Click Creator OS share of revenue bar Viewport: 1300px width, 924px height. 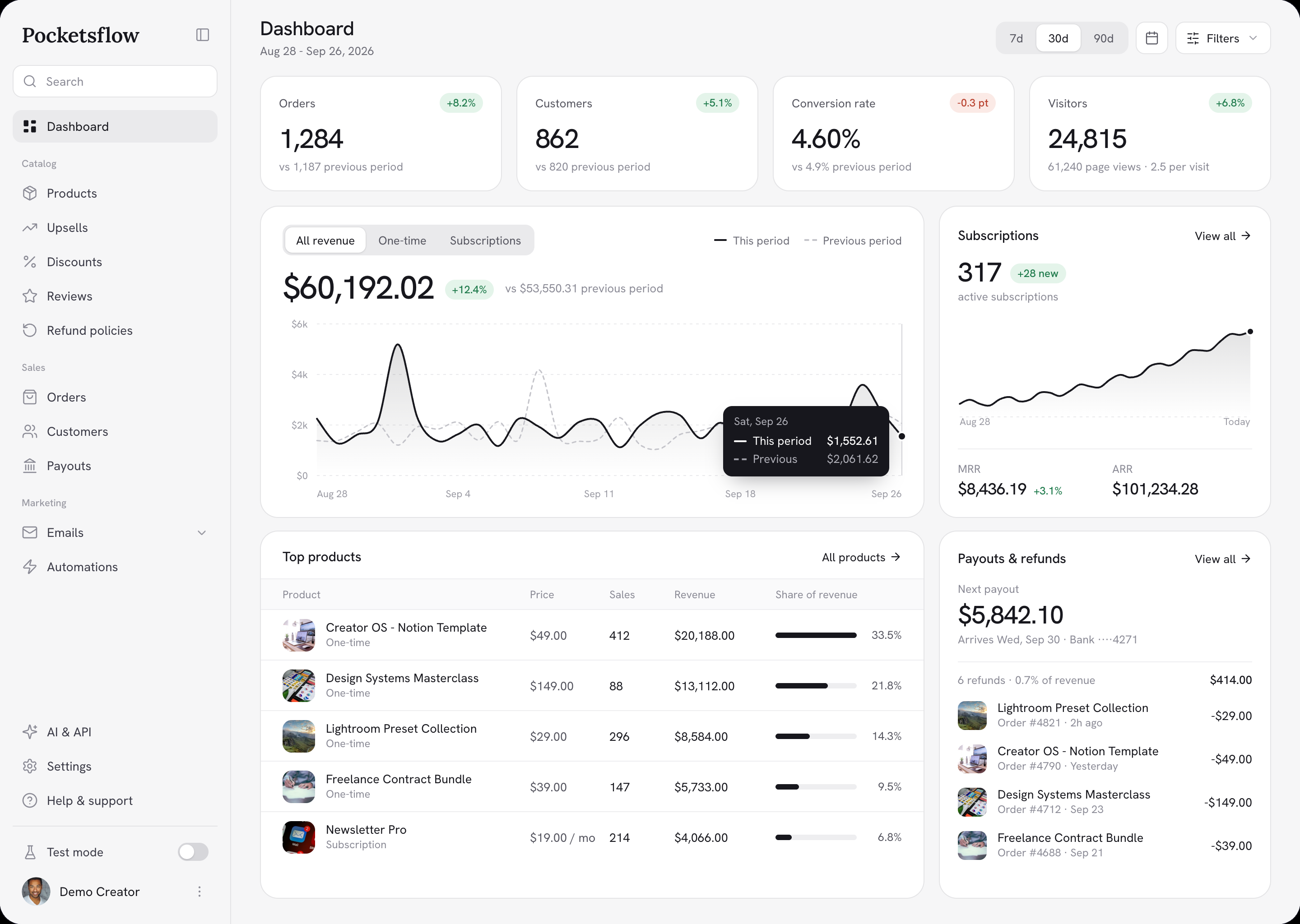[816, 635]
